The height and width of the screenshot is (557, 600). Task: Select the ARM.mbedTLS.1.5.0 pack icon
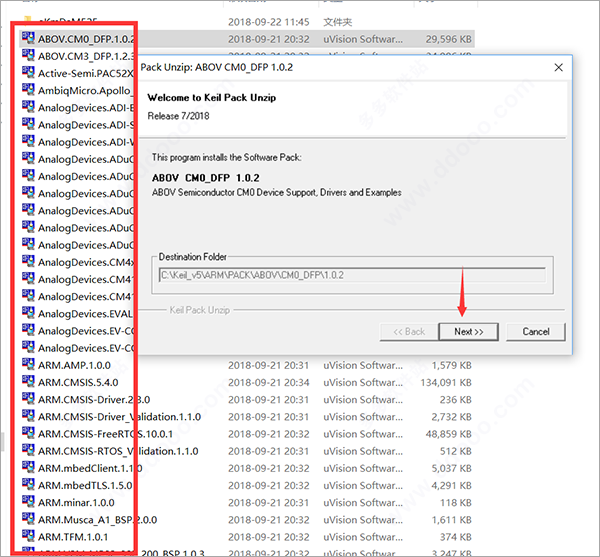click(28, 485)
